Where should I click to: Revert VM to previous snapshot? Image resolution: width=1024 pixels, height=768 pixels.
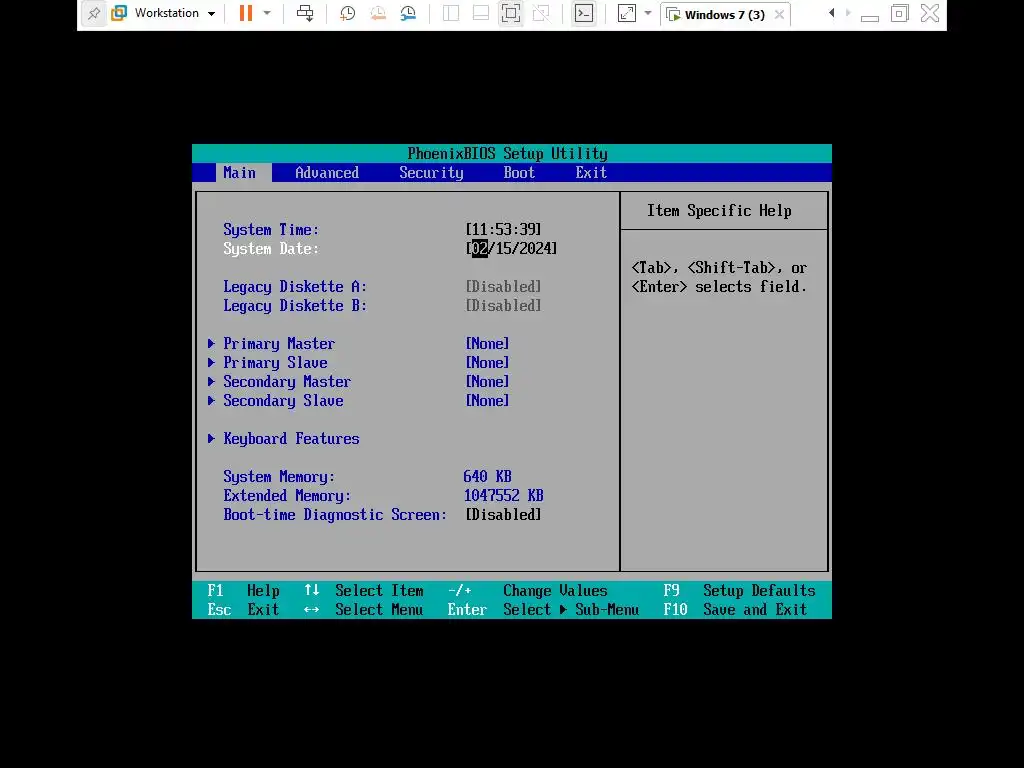point(377,13)
